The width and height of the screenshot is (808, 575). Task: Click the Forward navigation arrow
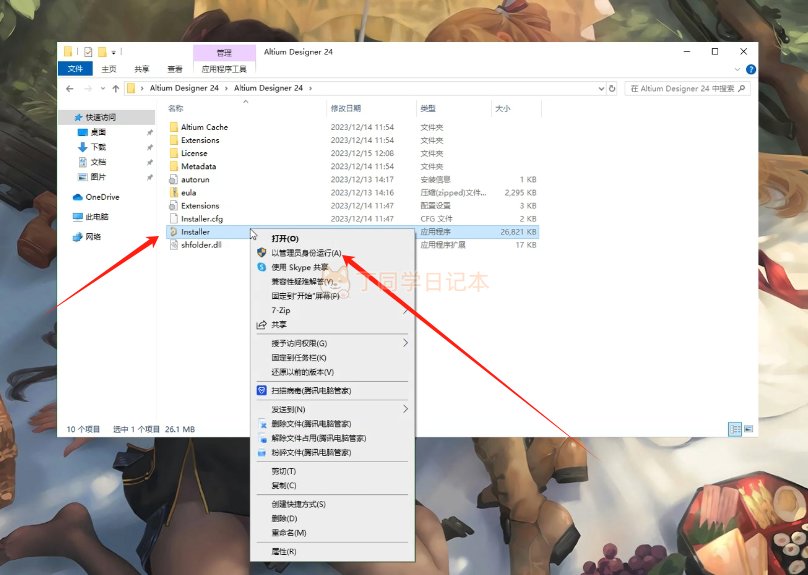(88, 89)
